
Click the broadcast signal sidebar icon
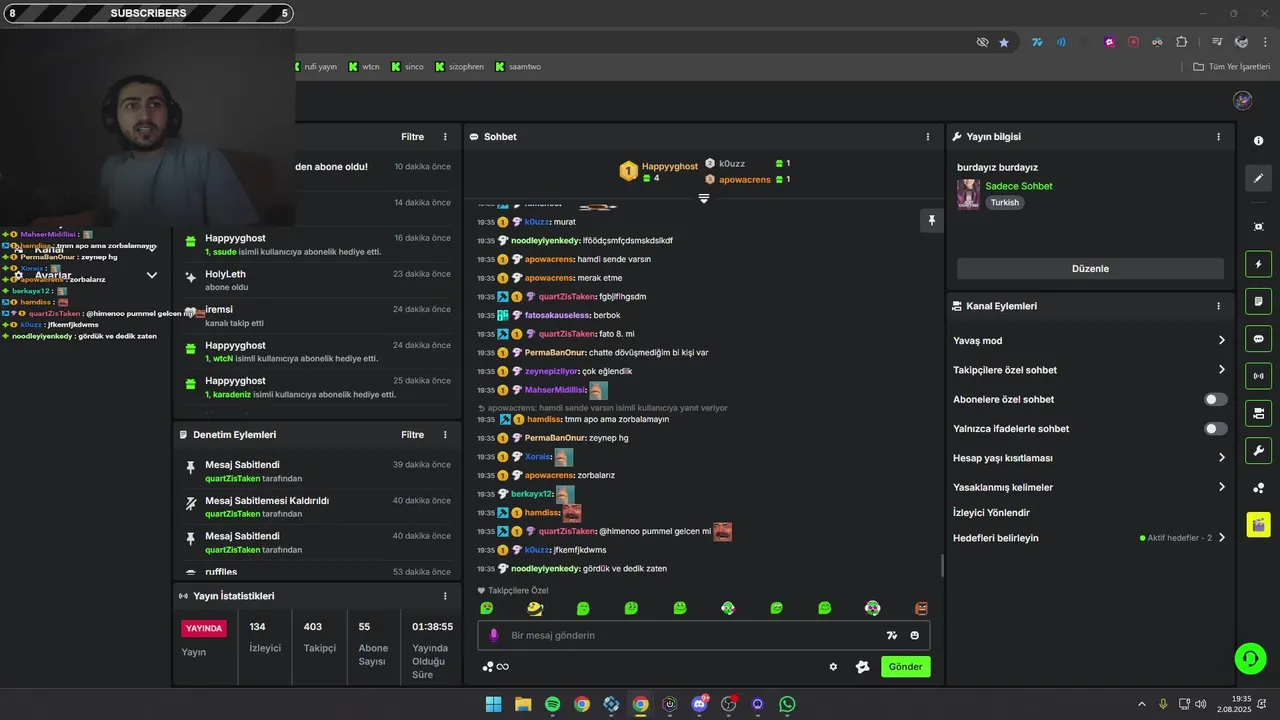[1258, 376]
